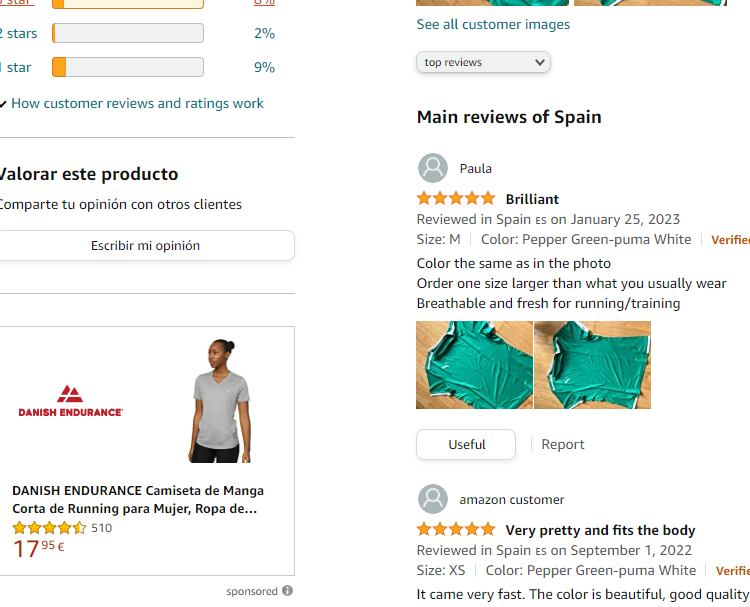Click the 9% one-star percentage link
This screenshot has width=750, height=607.
tap(264, 67)
